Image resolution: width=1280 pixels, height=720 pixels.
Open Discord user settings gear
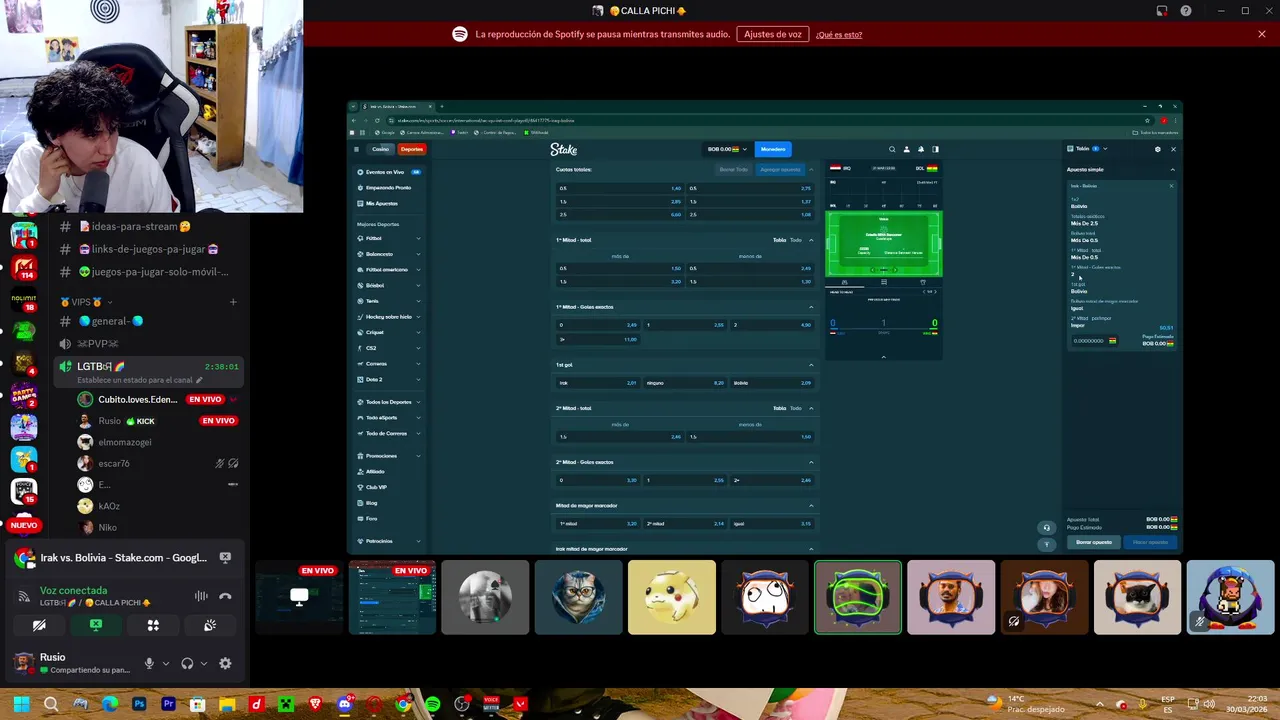point(225,663)
